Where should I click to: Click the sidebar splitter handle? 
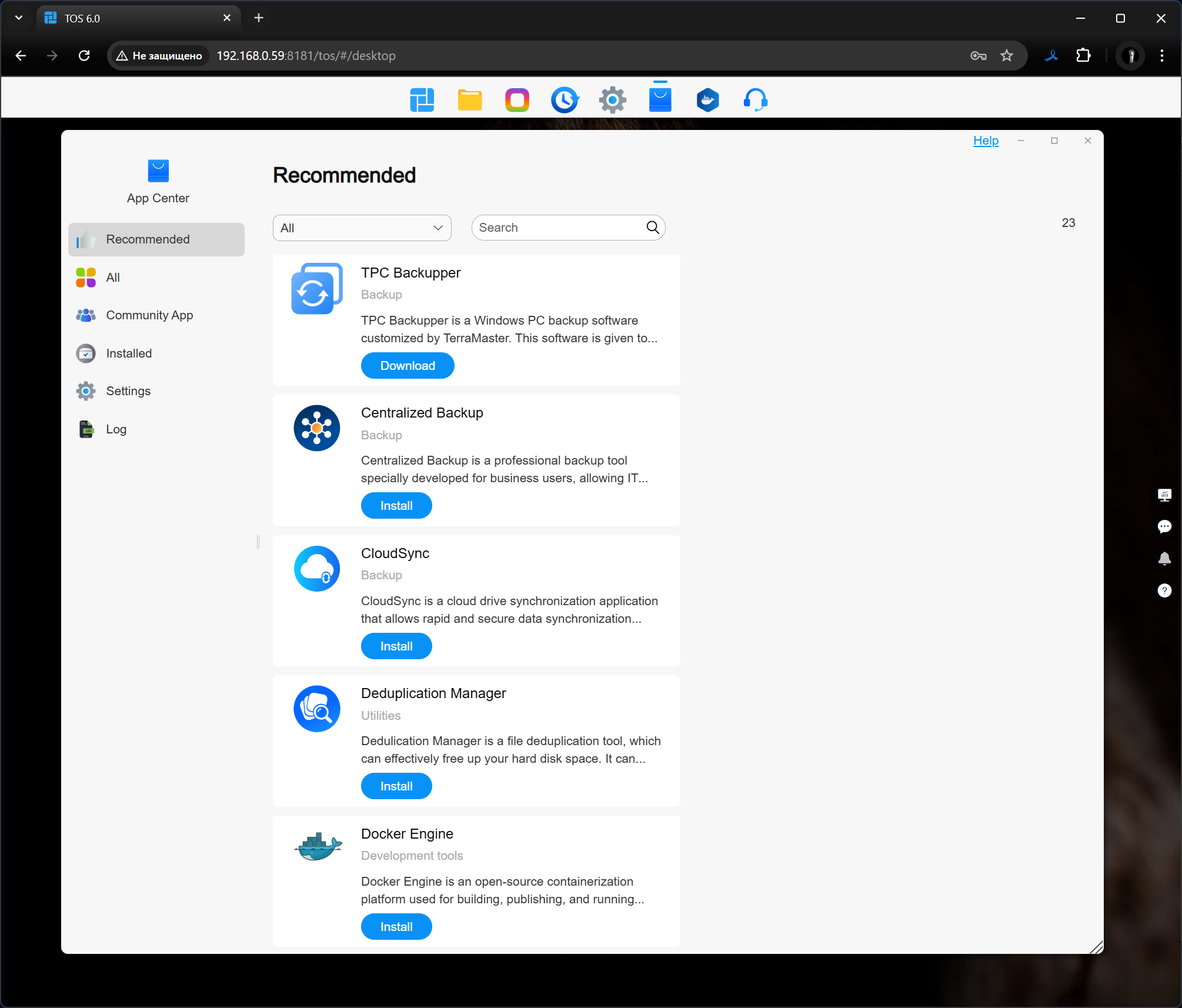coord(258,542)
